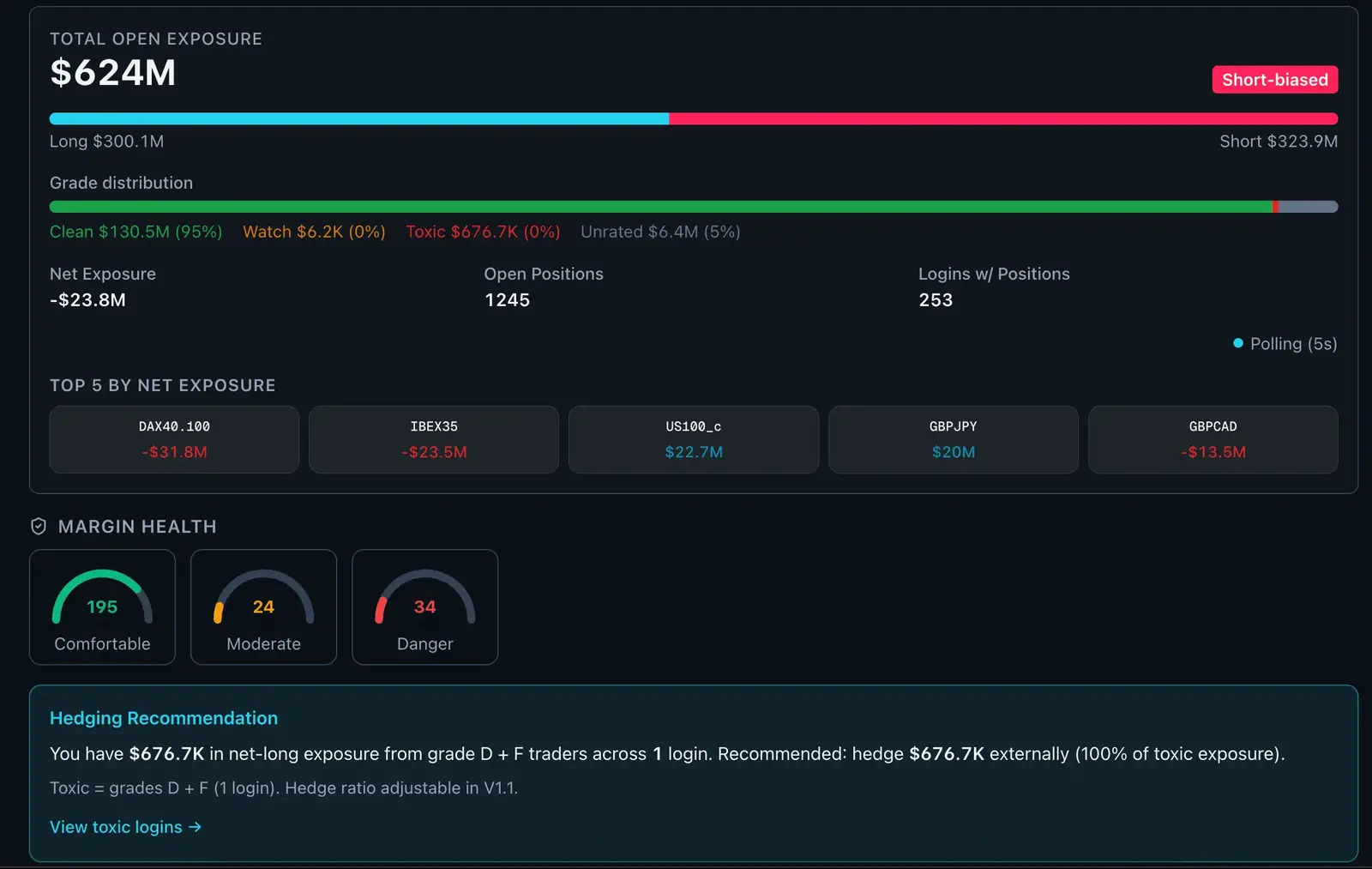Click the Grade distribution label
The image size is (1372, 869).
121,183
